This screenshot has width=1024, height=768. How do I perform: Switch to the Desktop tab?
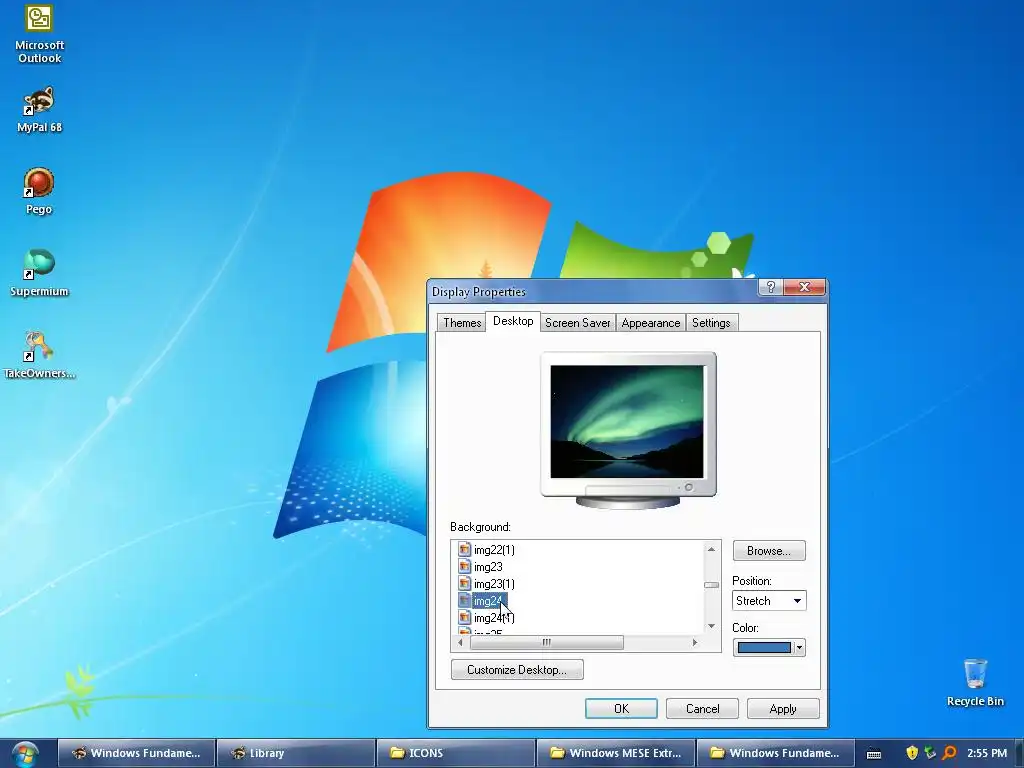513,321
